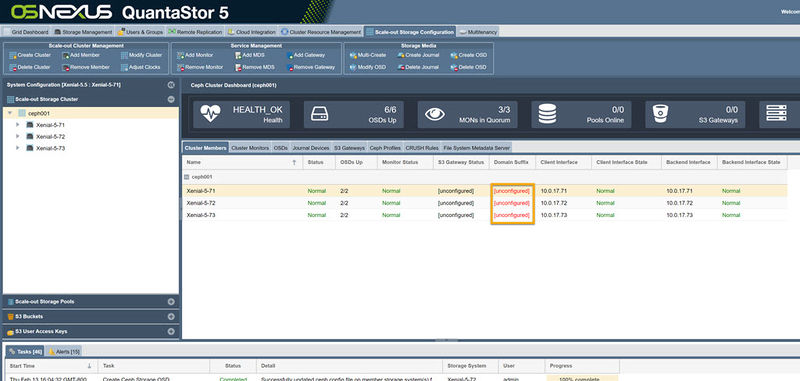Image resolution: width=800 pixels, height=381 pixels.
Task: Collapse the ceph001 group in table
Action: pos(187,176)
